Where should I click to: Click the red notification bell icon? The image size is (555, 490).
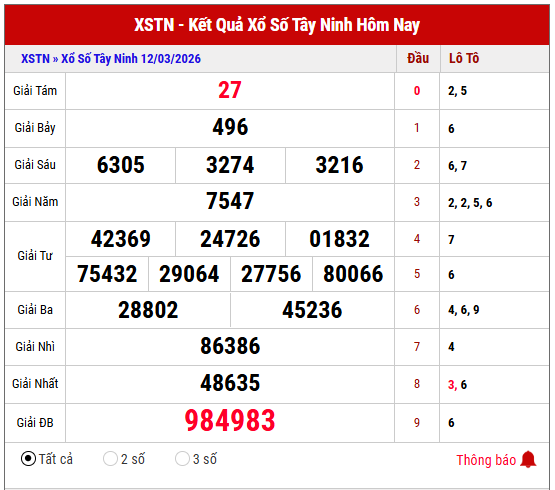[528, 460]
